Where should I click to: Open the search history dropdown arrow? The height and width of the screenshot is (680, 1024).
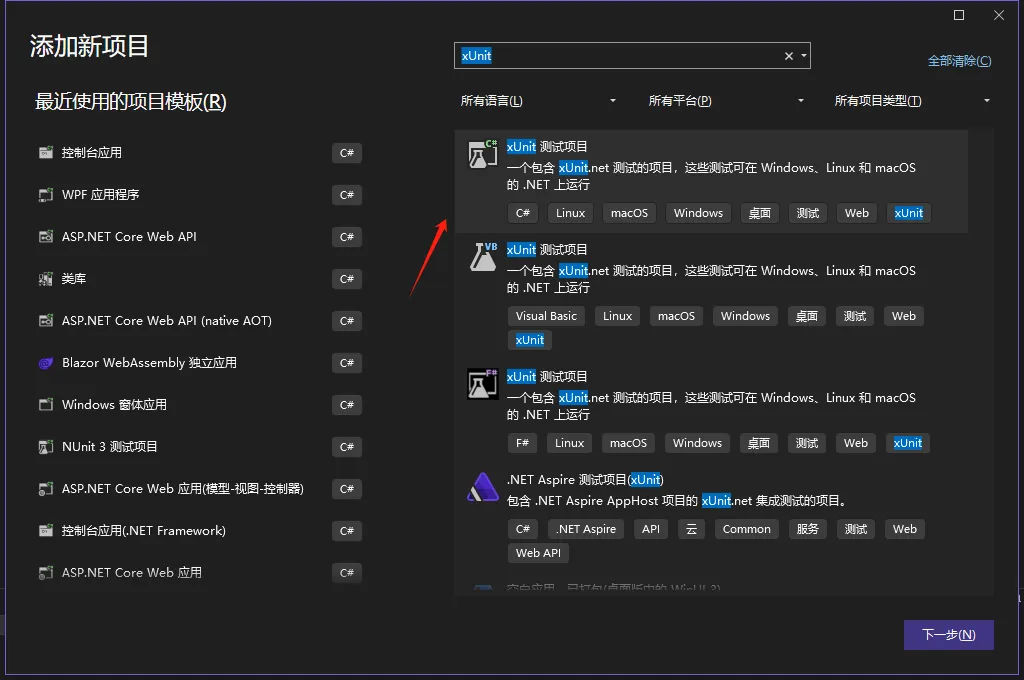point(803,57)
